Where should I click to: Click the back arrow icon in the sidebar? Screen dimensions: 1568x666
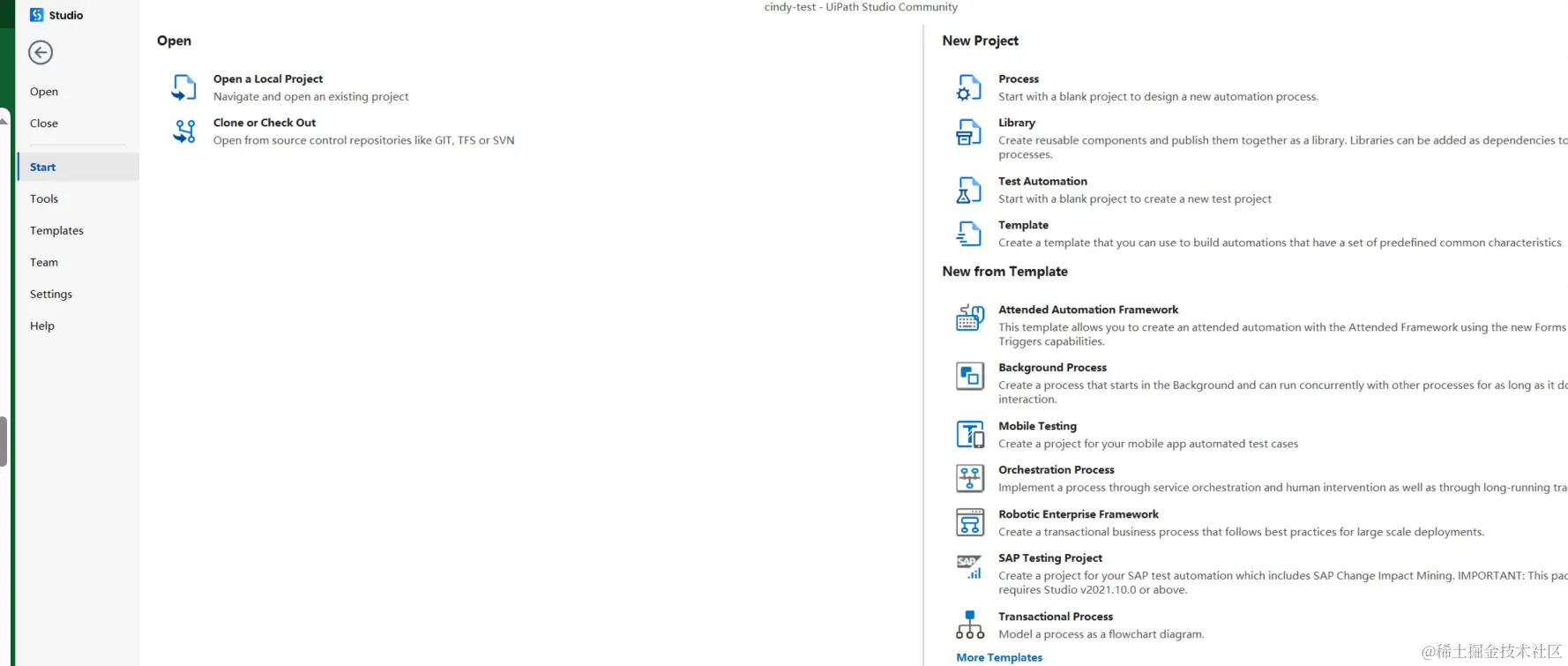(41, 53)
